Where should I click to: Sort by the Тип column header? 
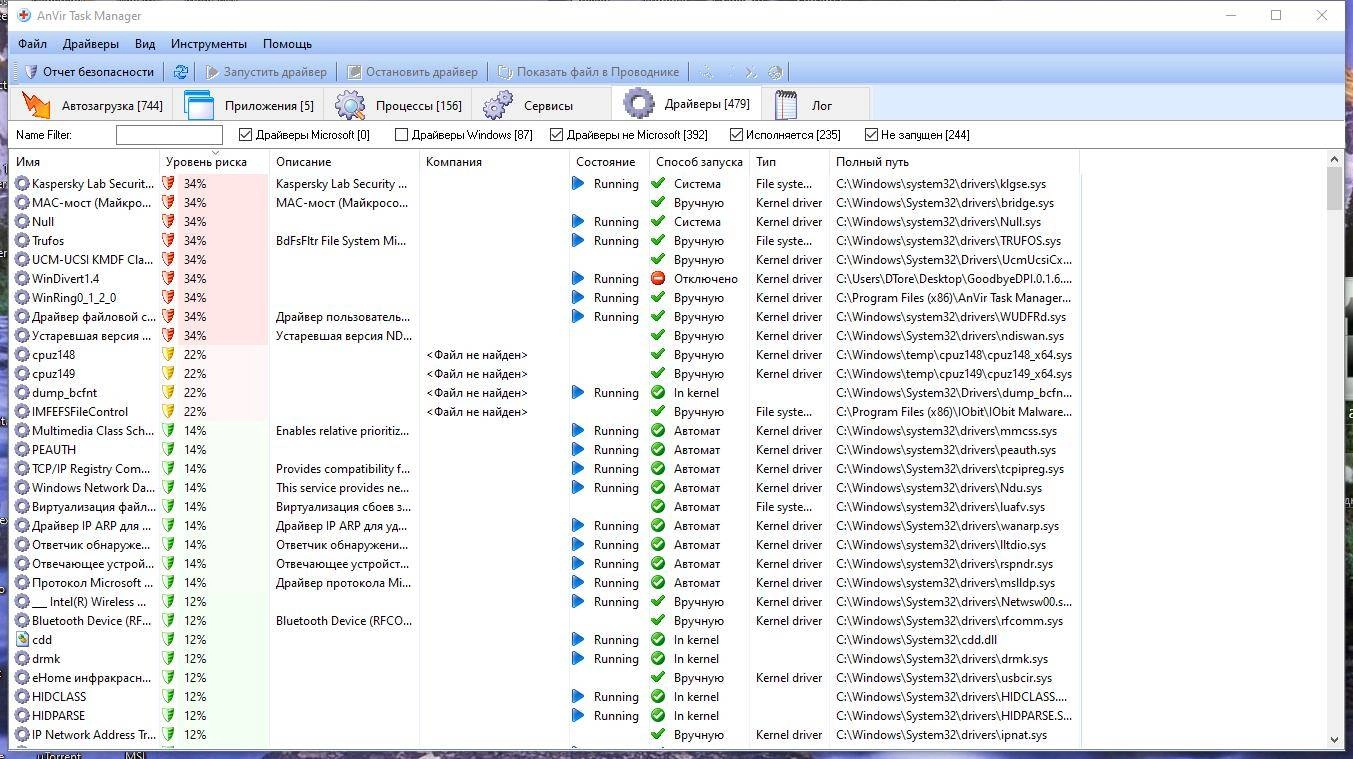(790, 162)
